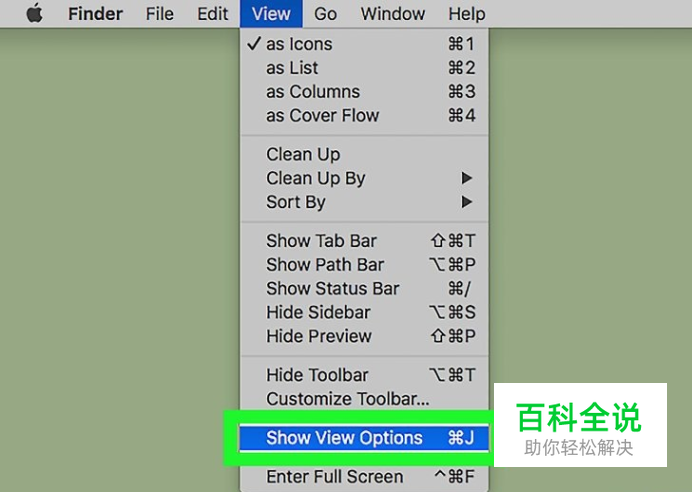Image resolution: width=692 pixels, height=492 pixels.
Task: Choose Customize Toolbar…
Action: [x=364, y=399]
